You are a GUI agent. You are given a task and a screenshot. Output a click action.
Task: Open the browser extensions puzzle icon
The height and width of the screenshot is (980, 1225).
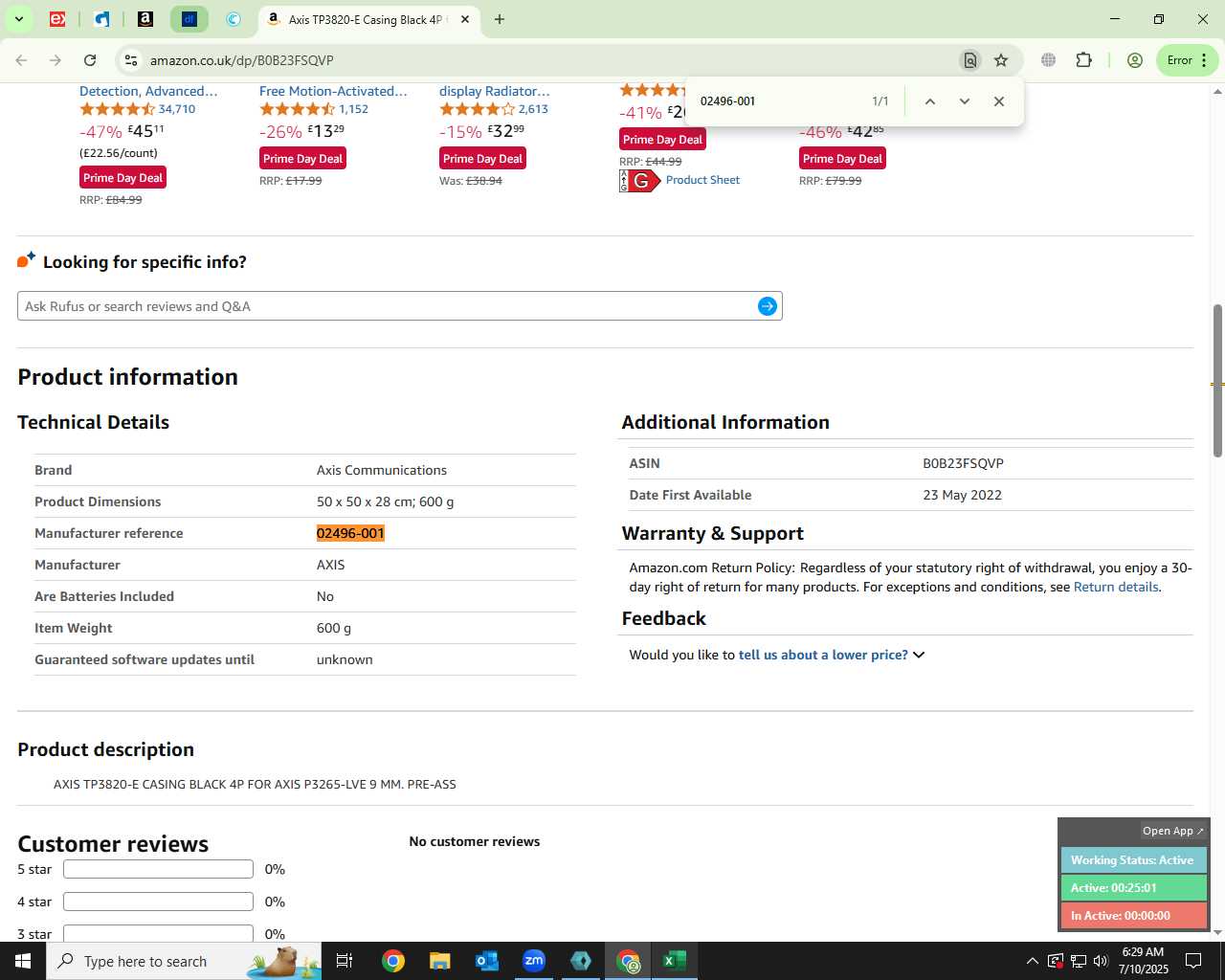(1083, 60)
